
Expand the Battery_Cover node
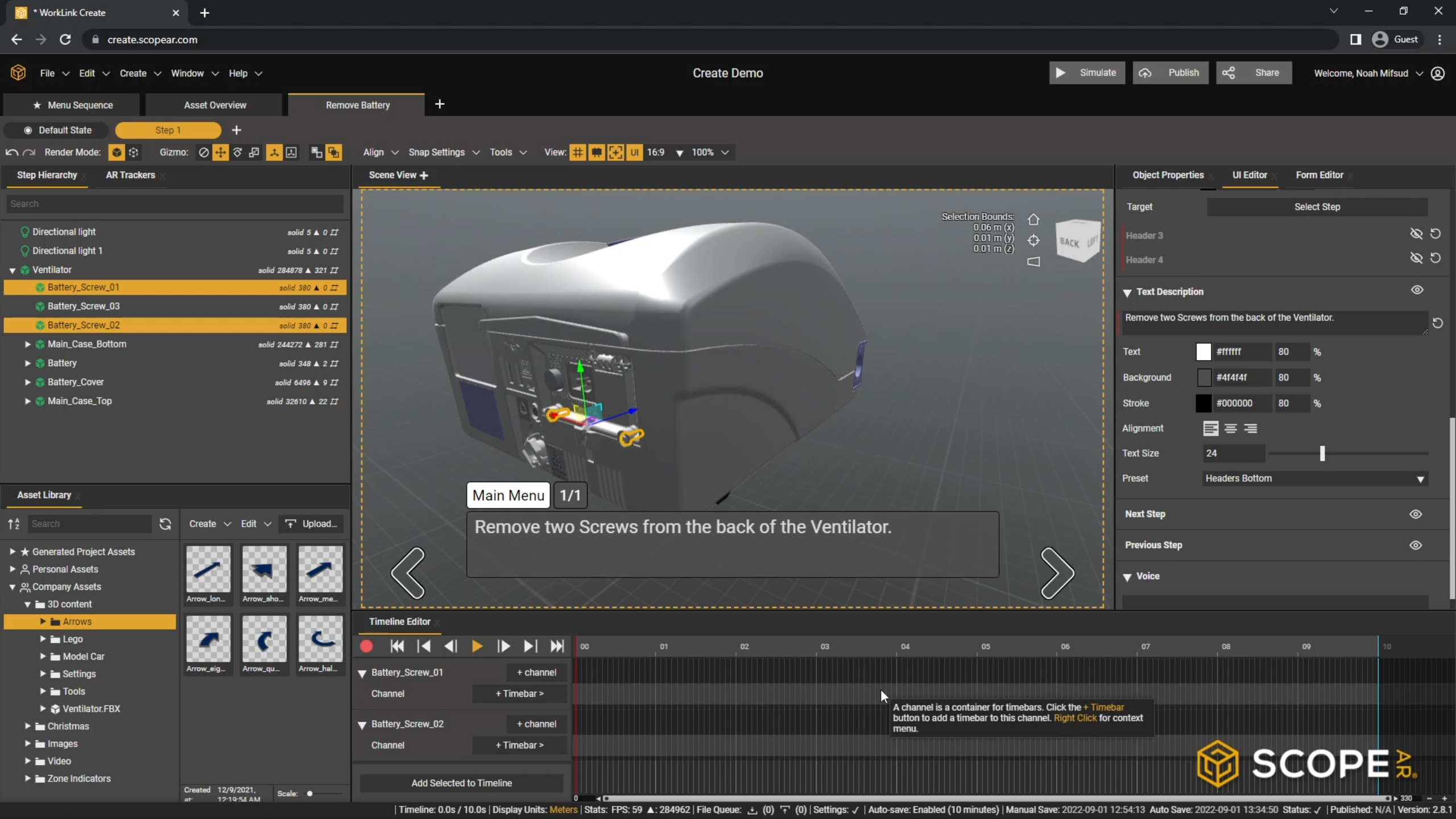[x=27, y=382]
